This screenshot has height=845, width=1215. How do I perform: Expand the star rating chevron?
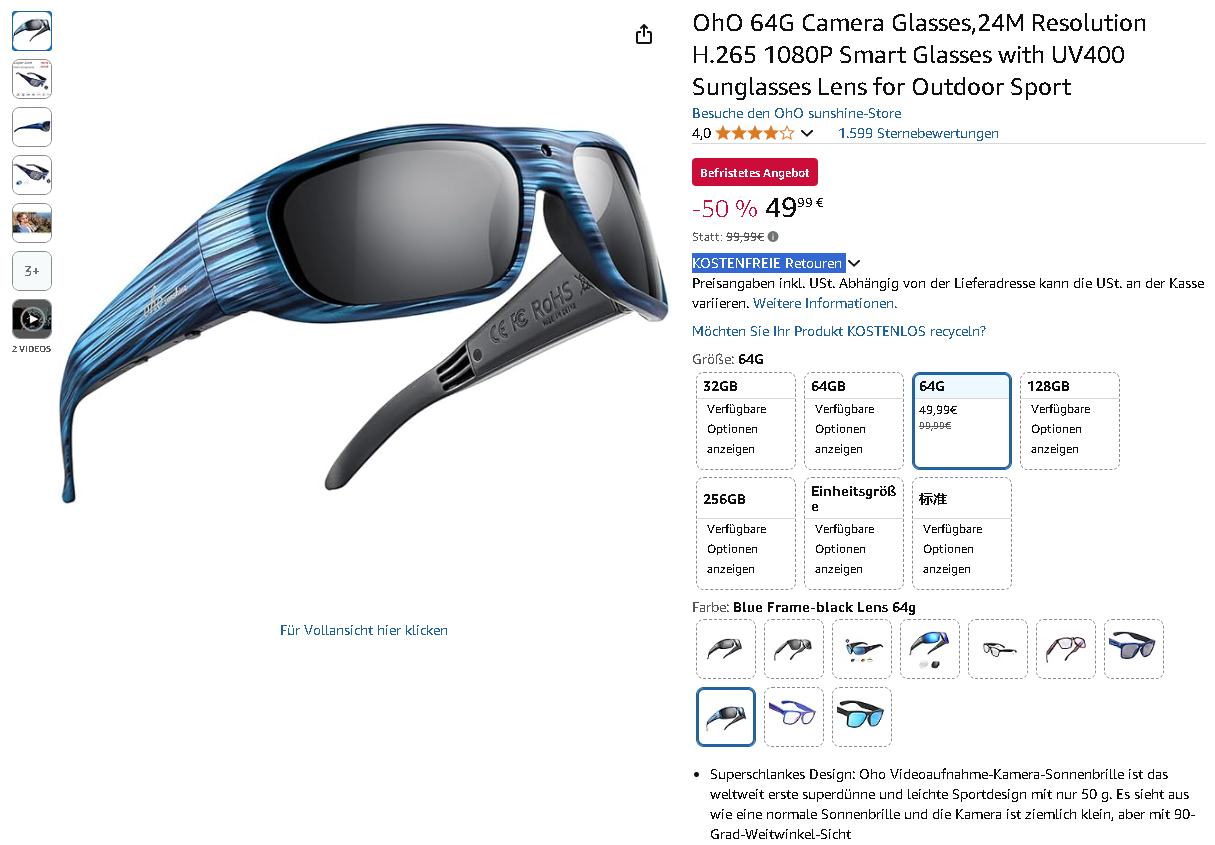pos(807,133)
